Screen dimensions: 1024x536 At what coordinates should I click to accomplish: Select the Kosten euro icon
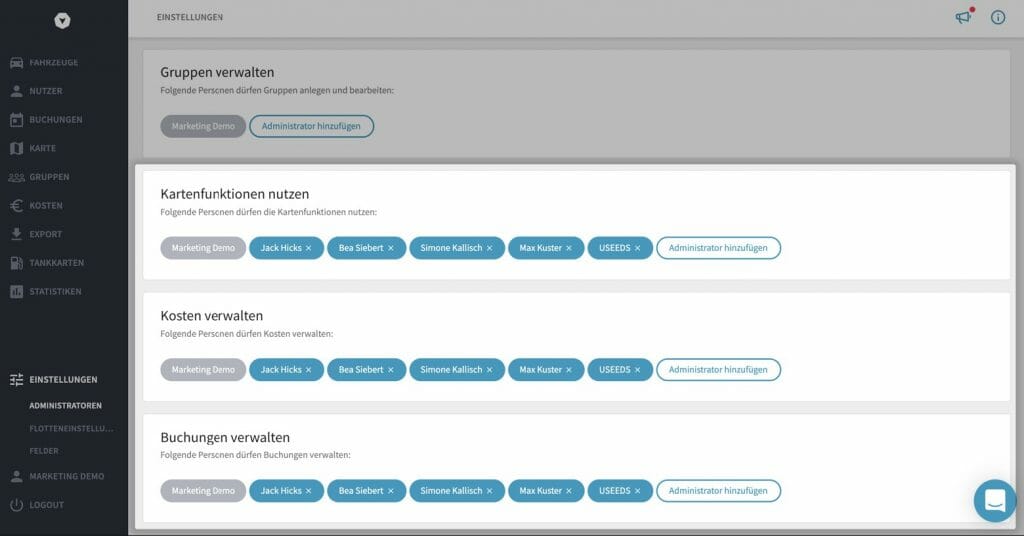[x=16, y=206]
